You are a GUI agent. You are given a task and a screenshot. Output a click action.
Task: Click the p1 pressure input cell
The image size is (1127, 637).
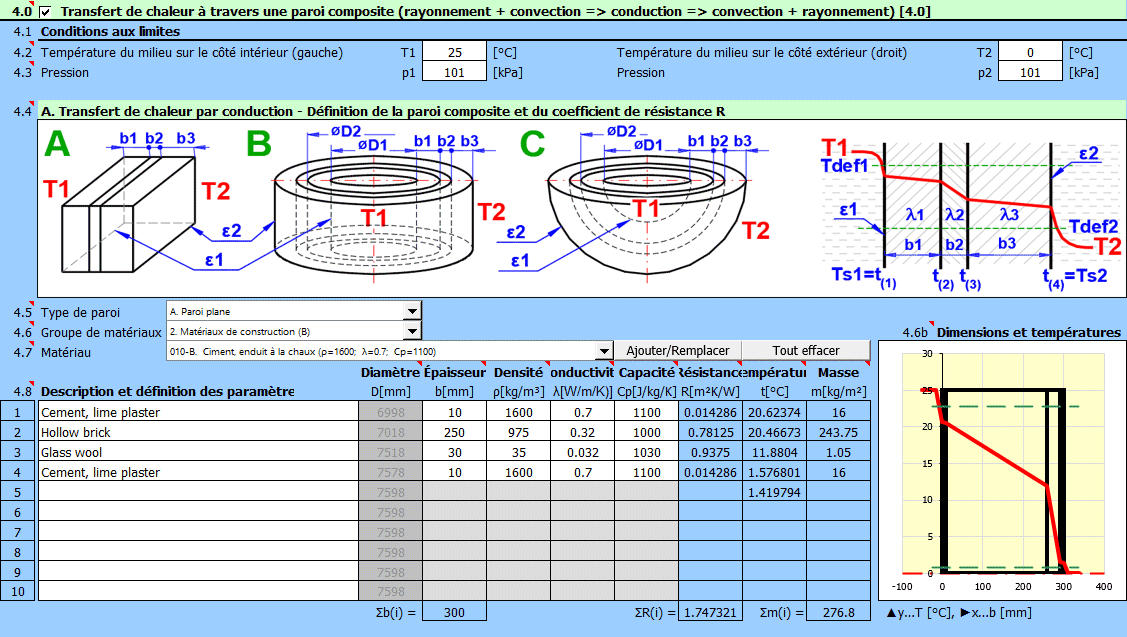point(455,72)
